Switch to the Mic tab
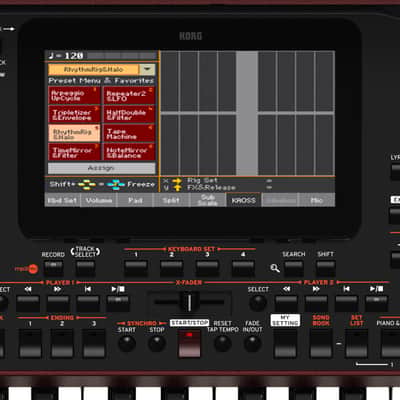The image size is (400, 400). [317, 200]
